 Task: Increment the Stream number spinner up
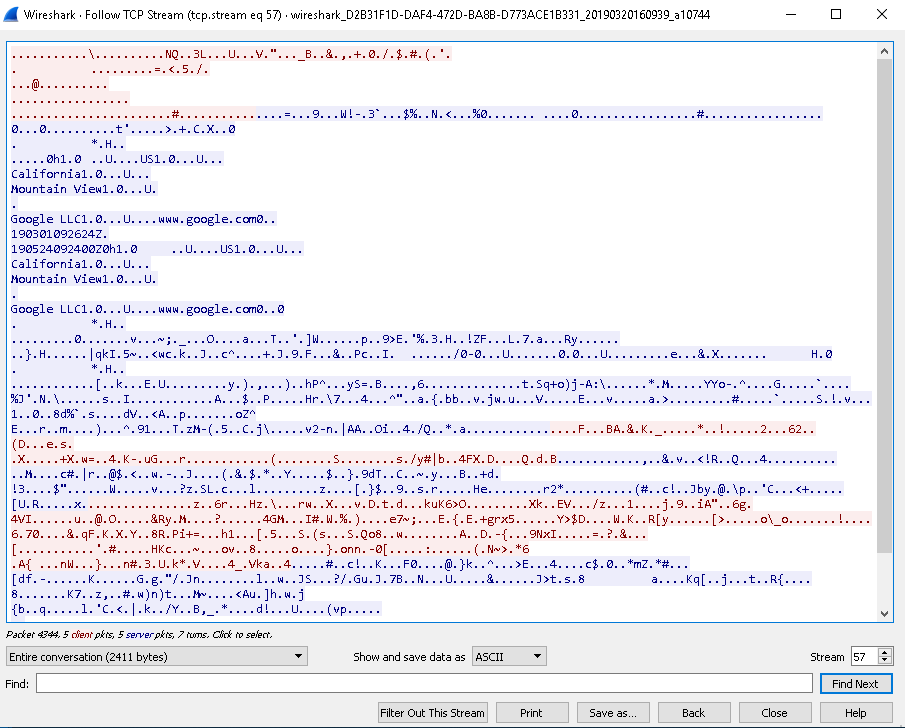tap(884, 652)
